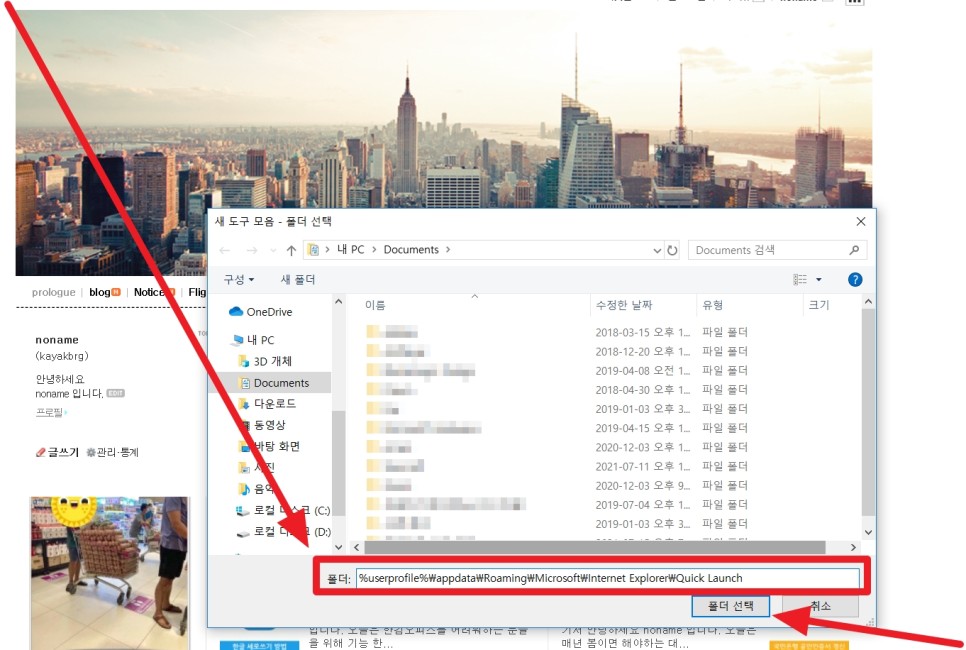Select 바탕 화면 in navigation pane
Screen dimensions: 966x650
click(x=269, y=446)
